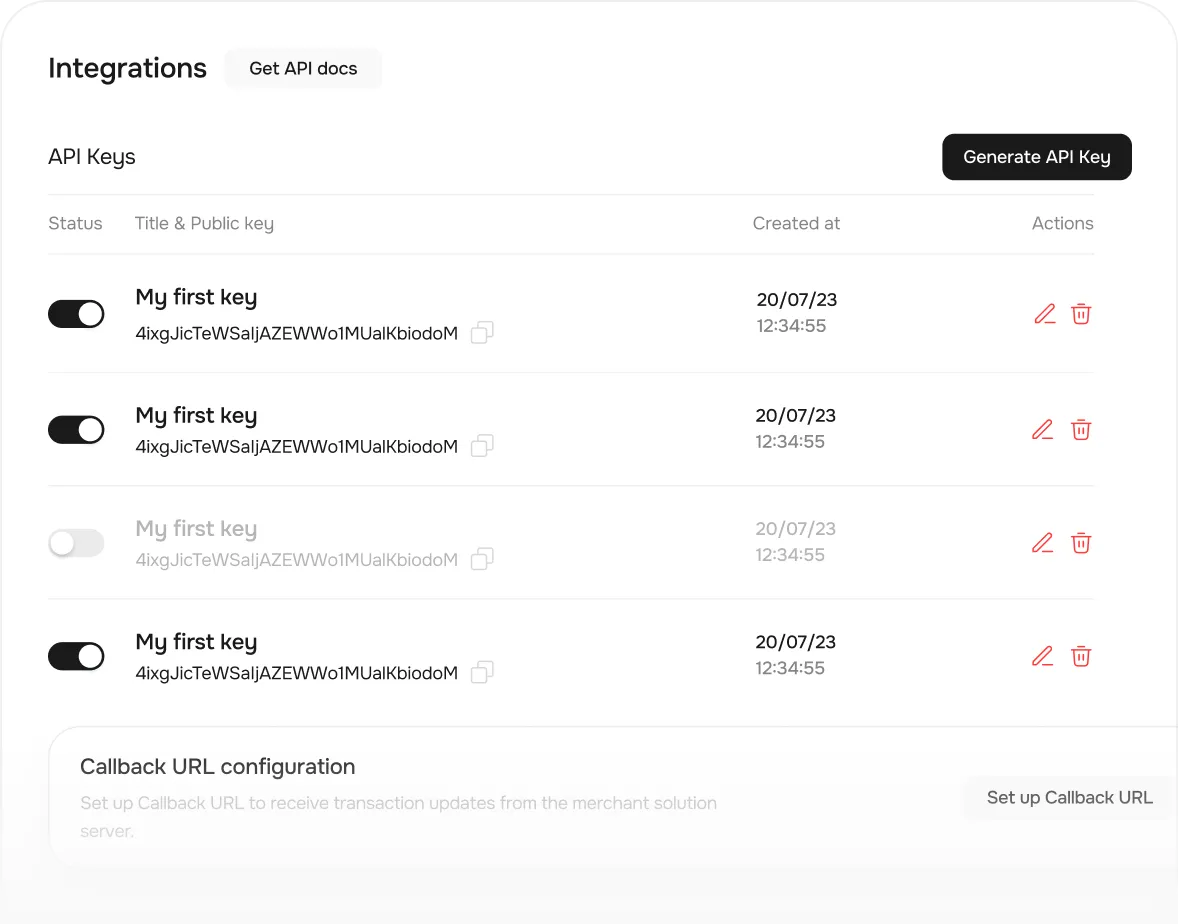Edit the last API key with pencil icon
Viewport: 1178px width, 924px height.
[x=1043, y=657]
